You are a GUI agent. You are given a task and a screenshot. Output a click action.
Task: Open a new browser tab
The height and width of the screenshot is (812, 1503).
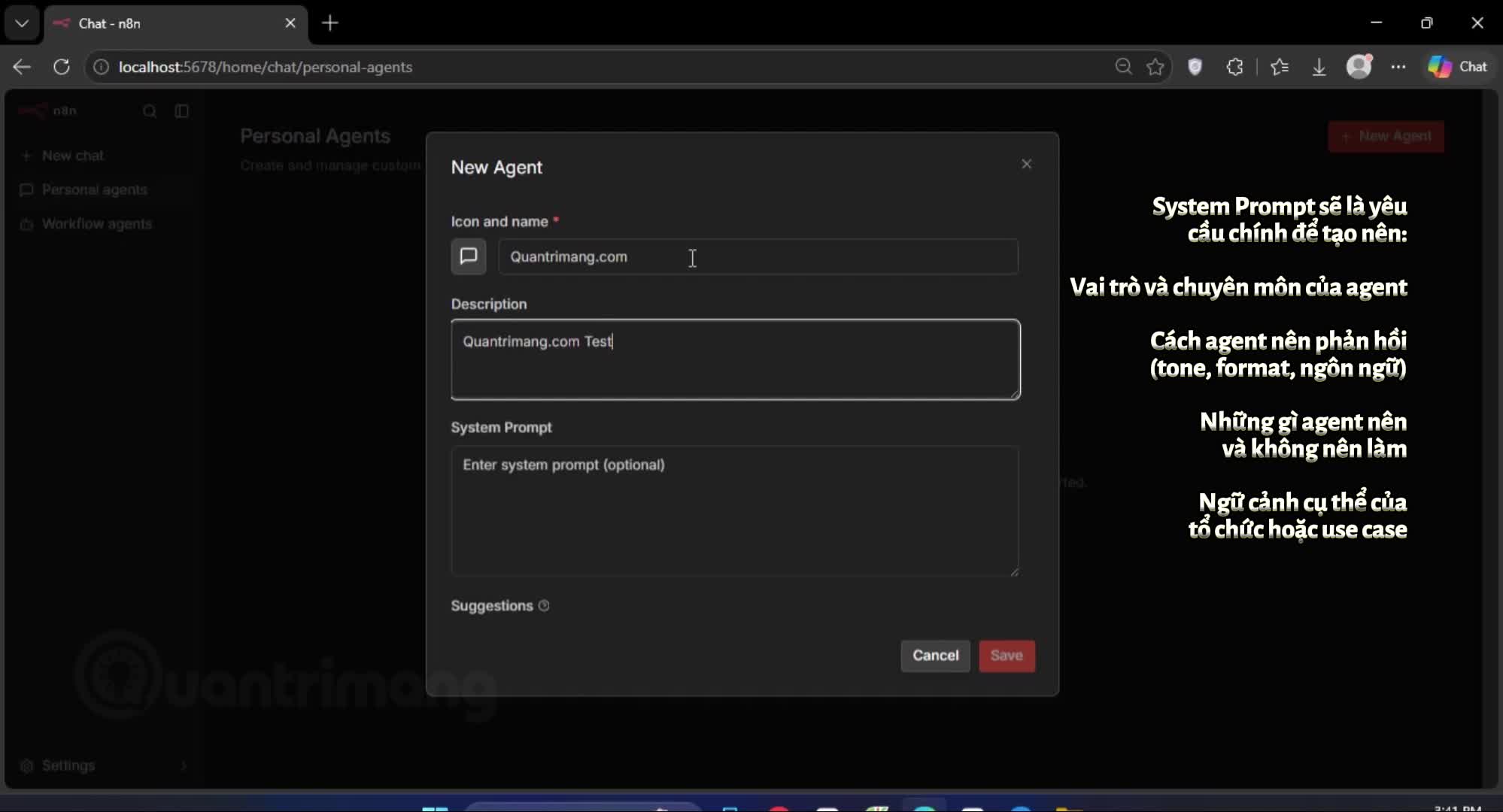pyautogui.click(x=330, y=23)
